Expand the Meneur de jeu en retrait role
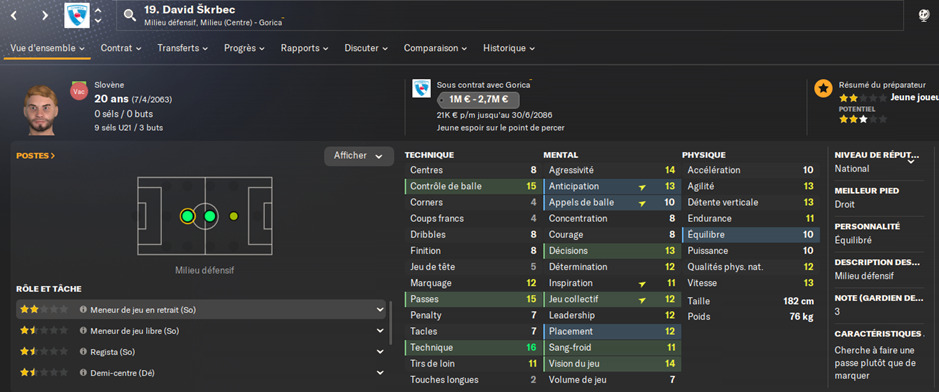 coord(380,310)
